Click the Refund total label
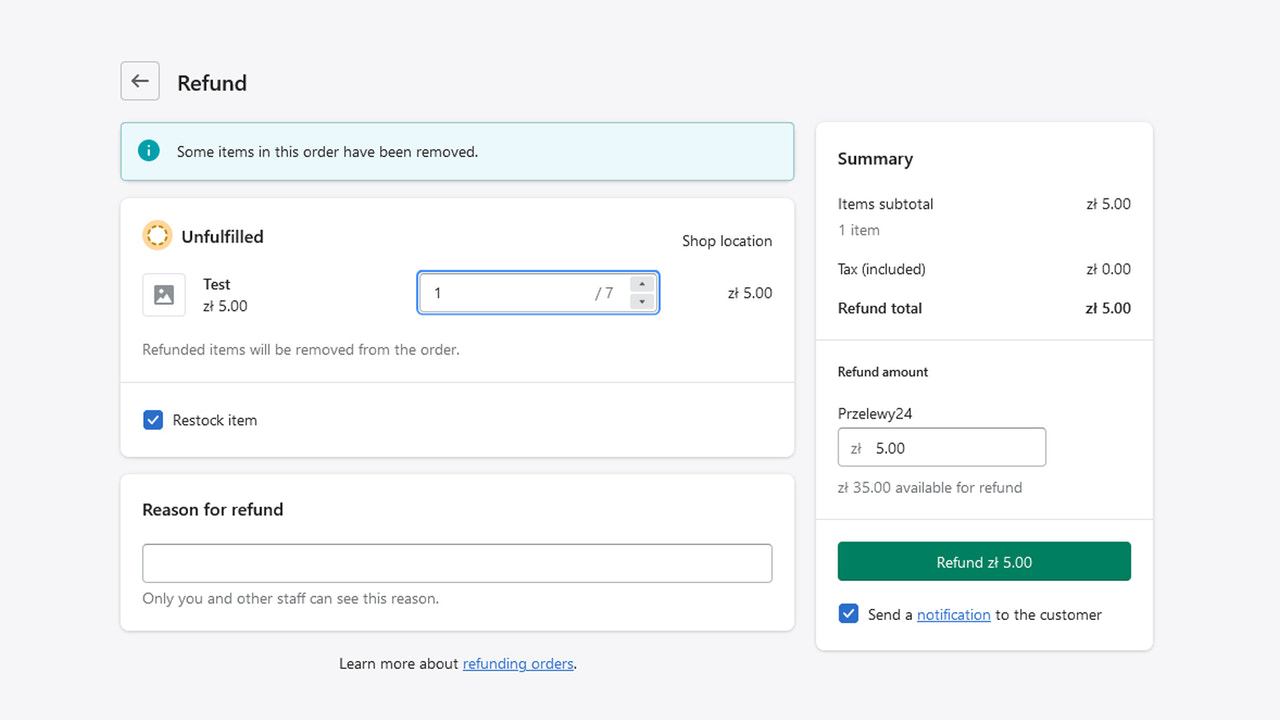The width and height of the screenshot is (1280, 720). coord(880,308)
